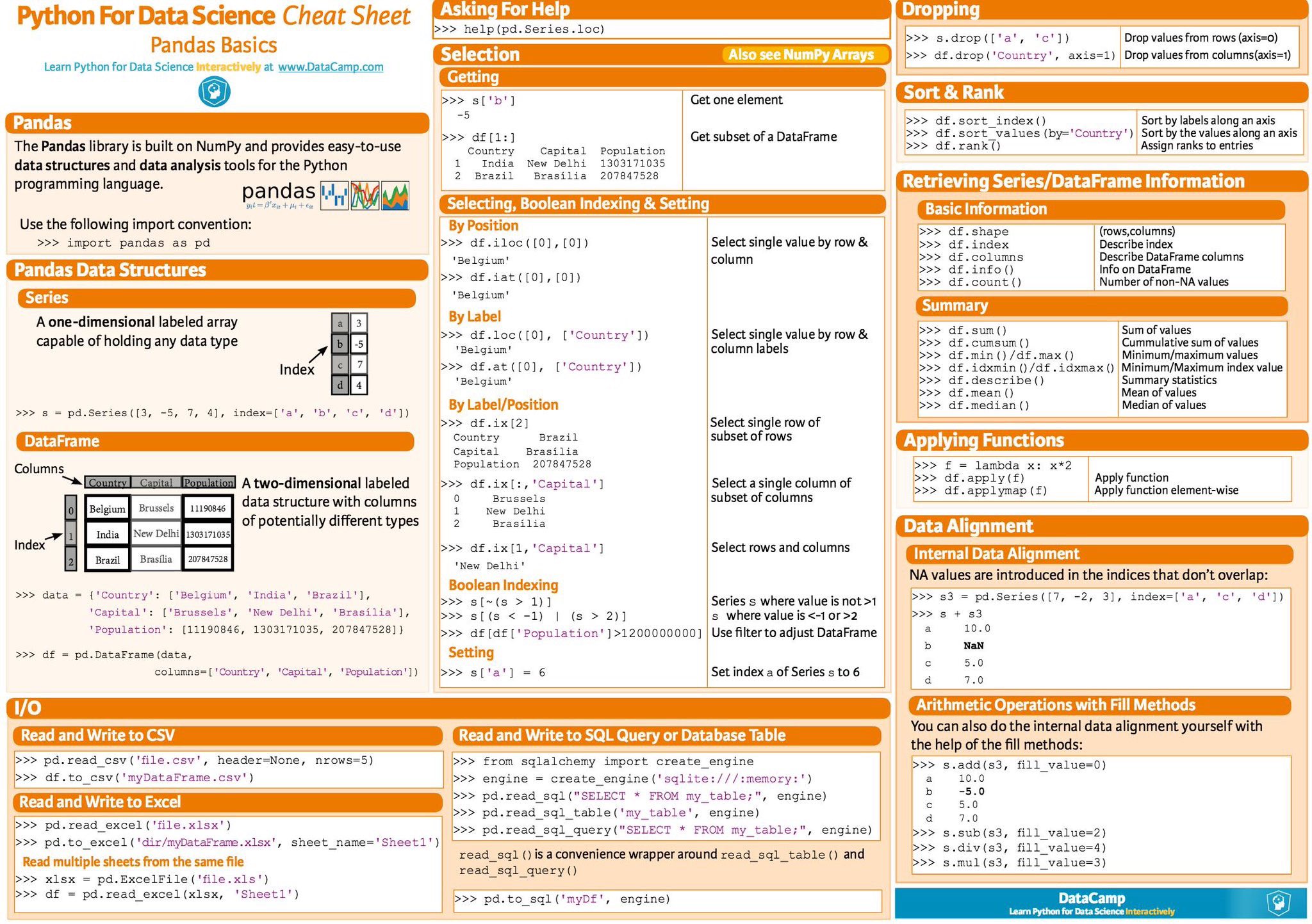1312x924 pixels.
Task: Click the Selection section header
Action: point(480,54)
